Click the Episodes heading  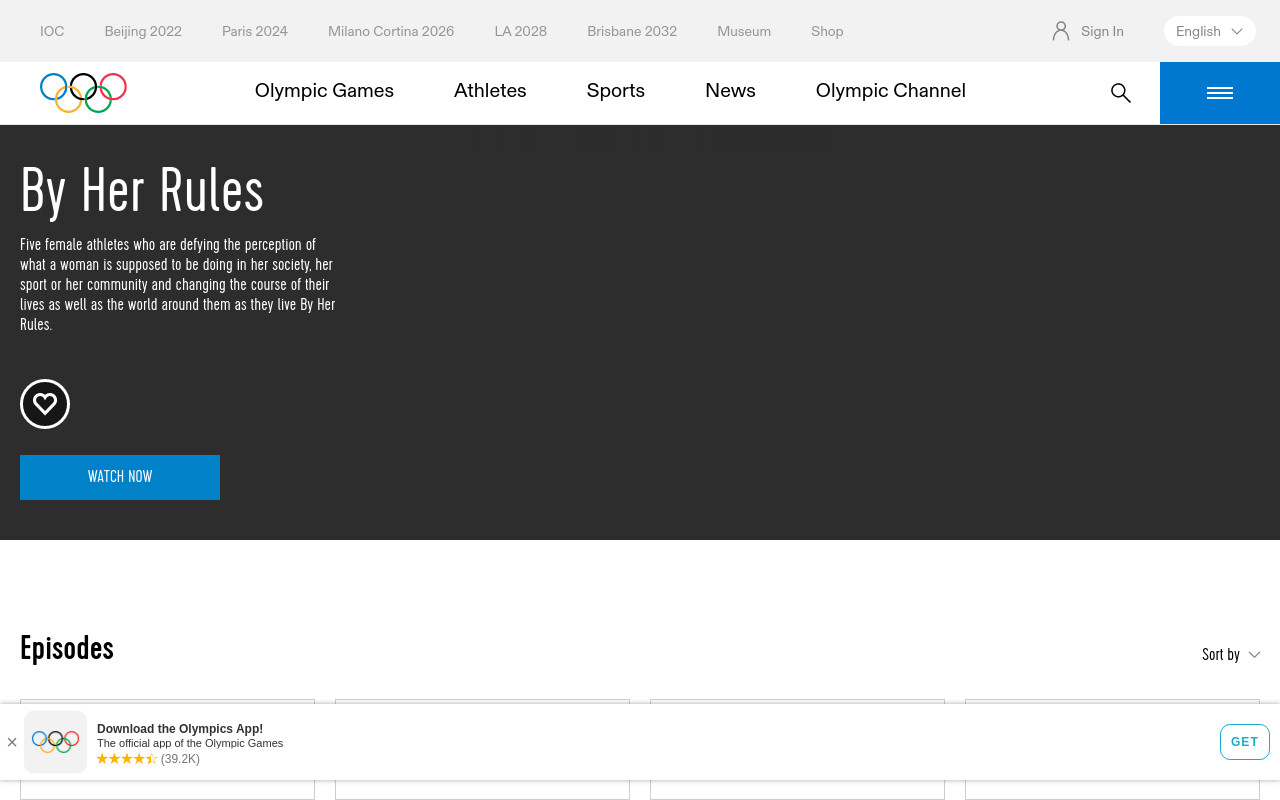[67, 648]
